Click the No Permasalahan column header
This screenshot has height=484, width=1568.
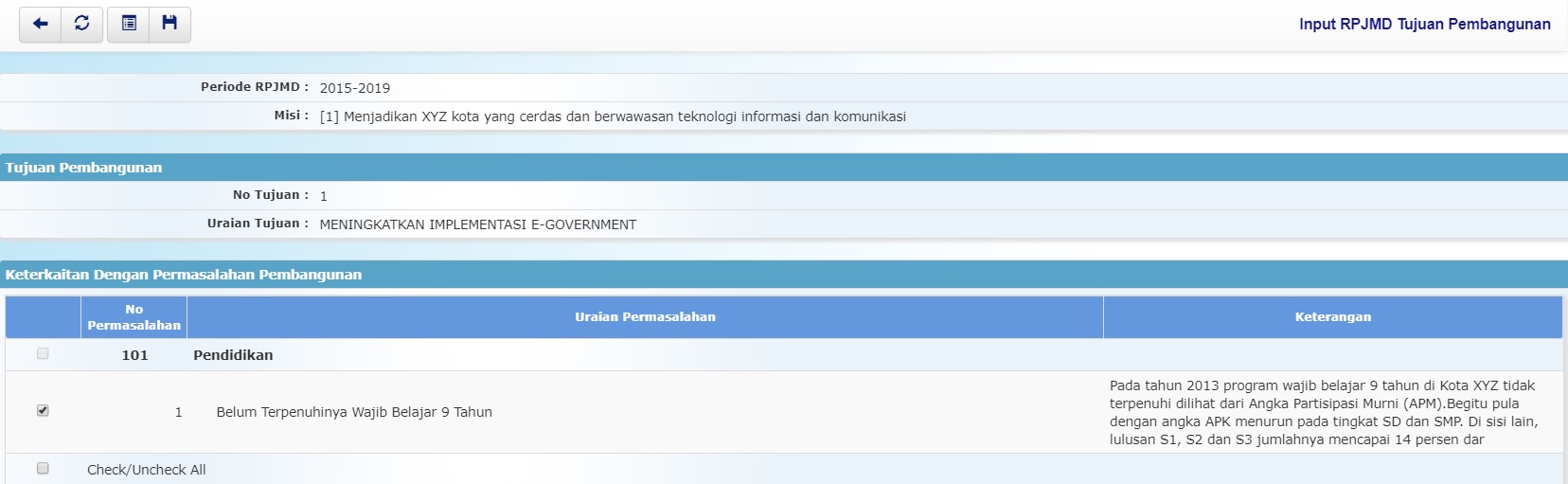[134, 317]
